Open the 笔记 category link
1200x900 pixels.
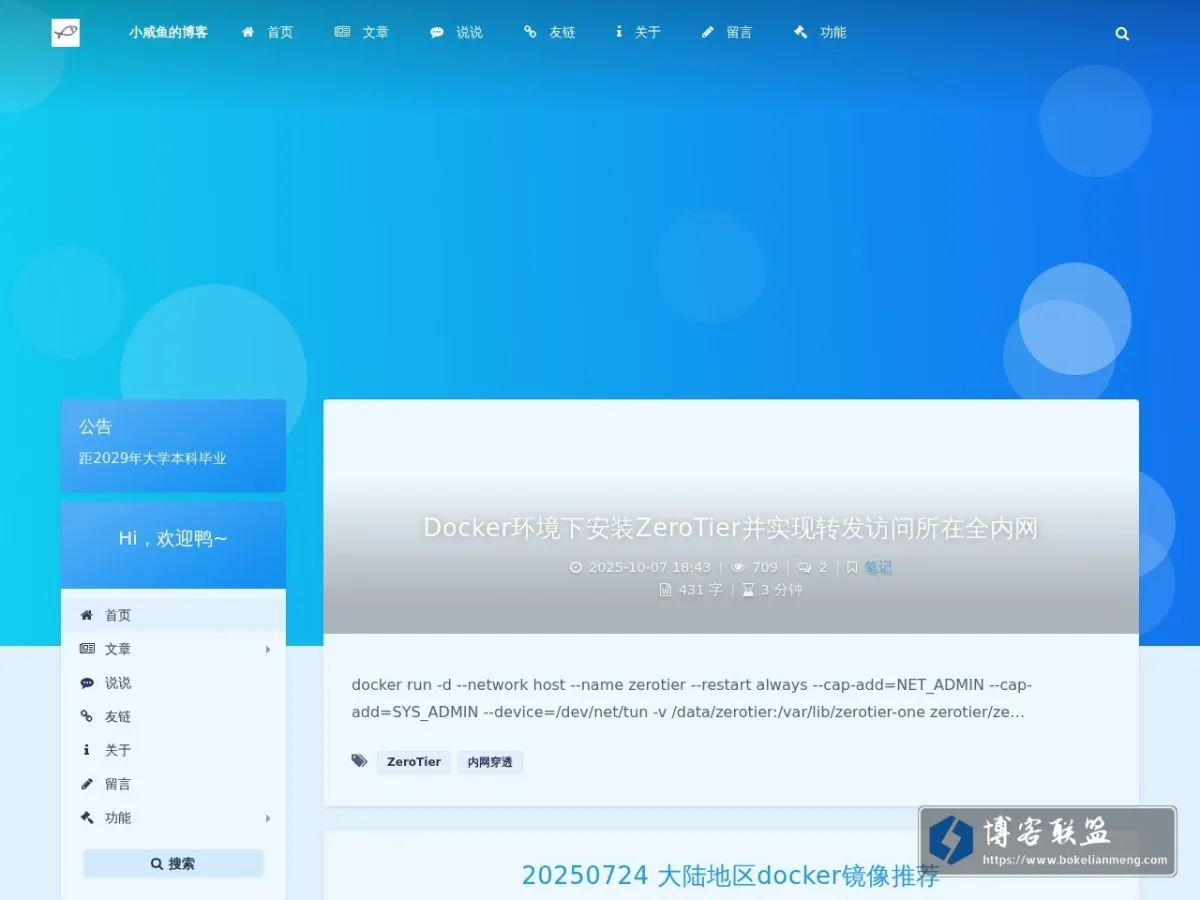(x=878, y=567)
